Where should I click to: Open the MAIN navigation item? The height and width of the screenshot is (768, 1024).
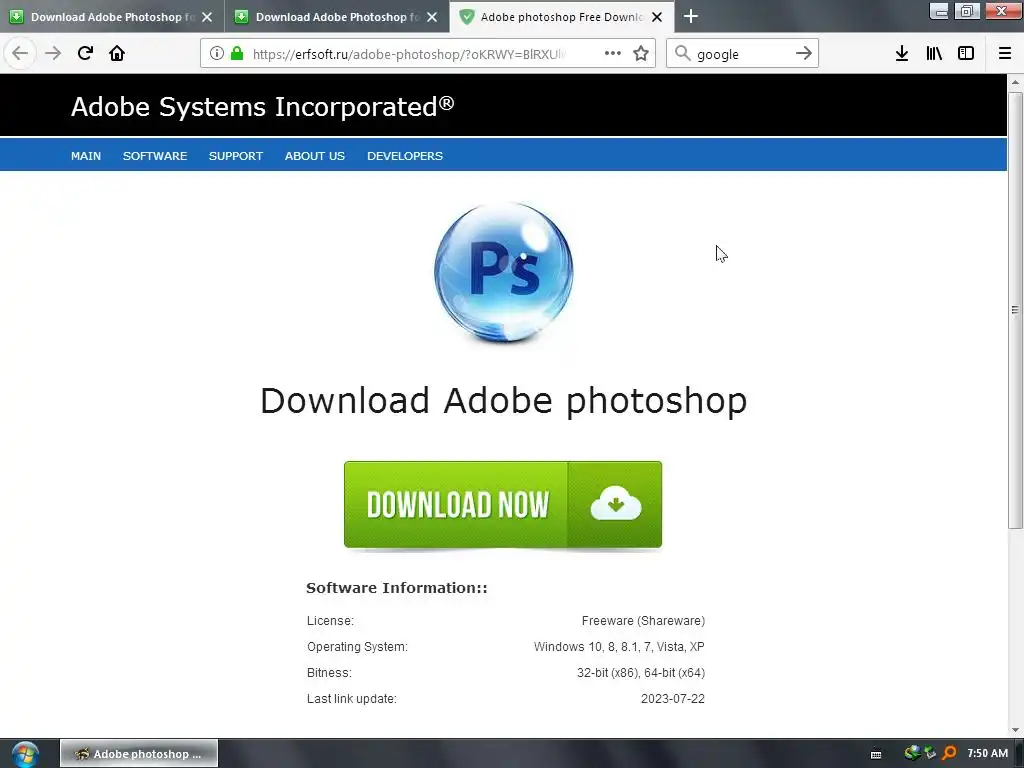point(86,156)
